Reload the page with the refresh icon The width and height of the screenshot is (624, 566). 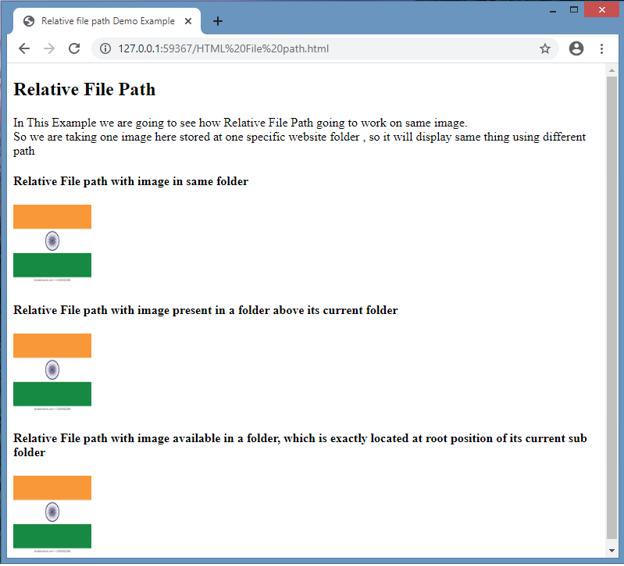tap(74, 49)
